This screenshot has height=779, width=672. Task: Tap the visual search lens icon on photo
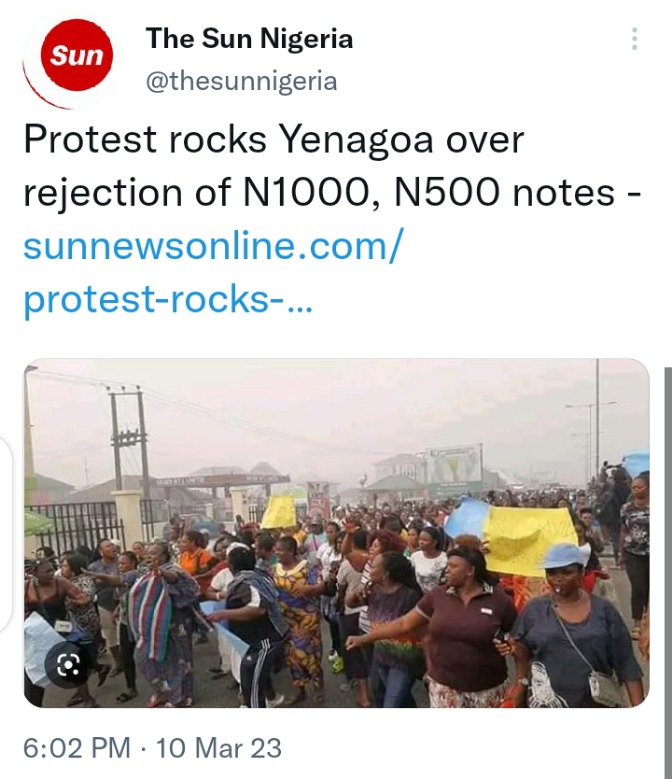tap(65, 663)
